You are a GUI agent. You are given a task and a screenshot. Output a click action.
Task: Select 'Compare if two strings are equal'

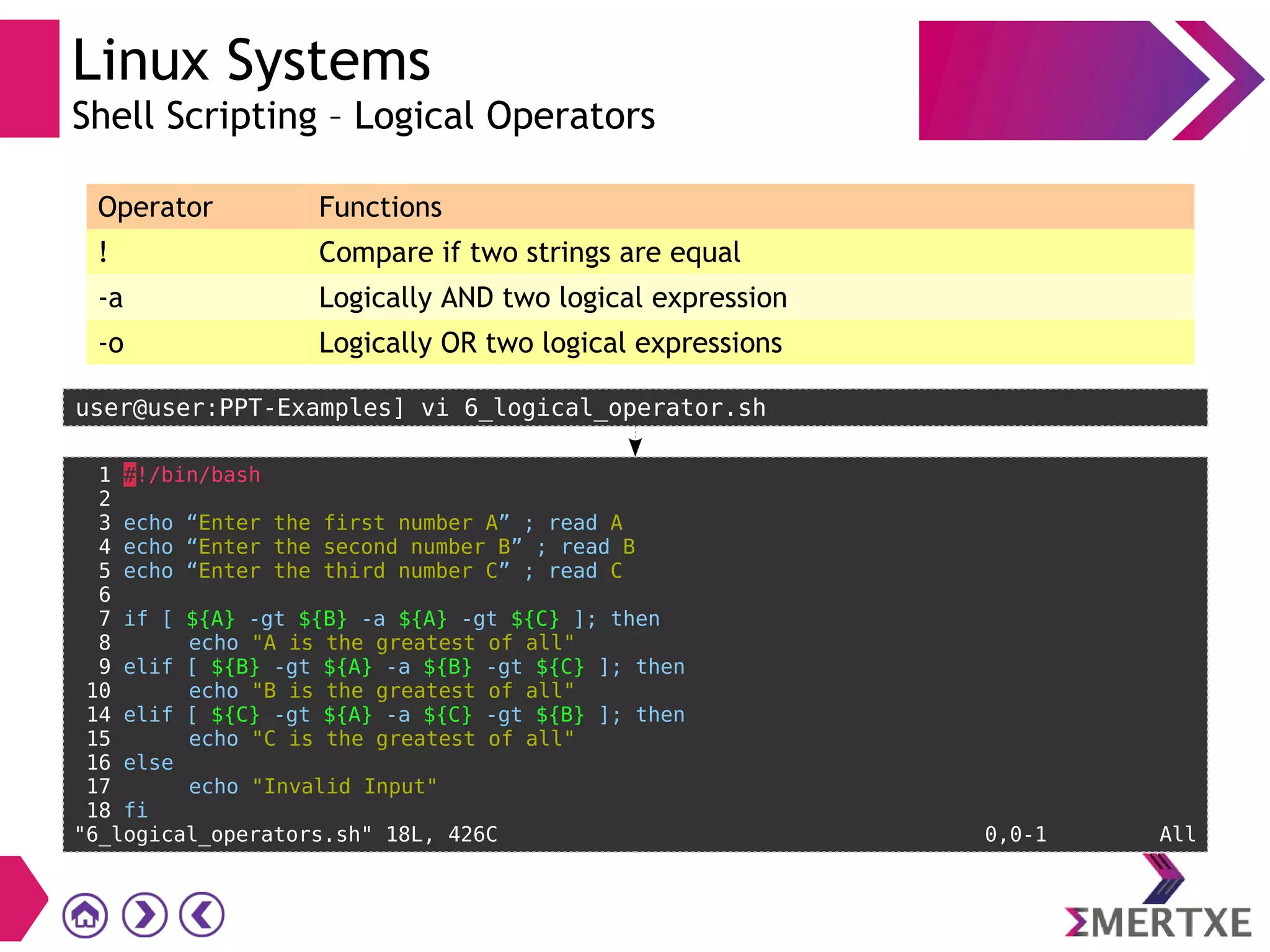(x=530, y=252)
